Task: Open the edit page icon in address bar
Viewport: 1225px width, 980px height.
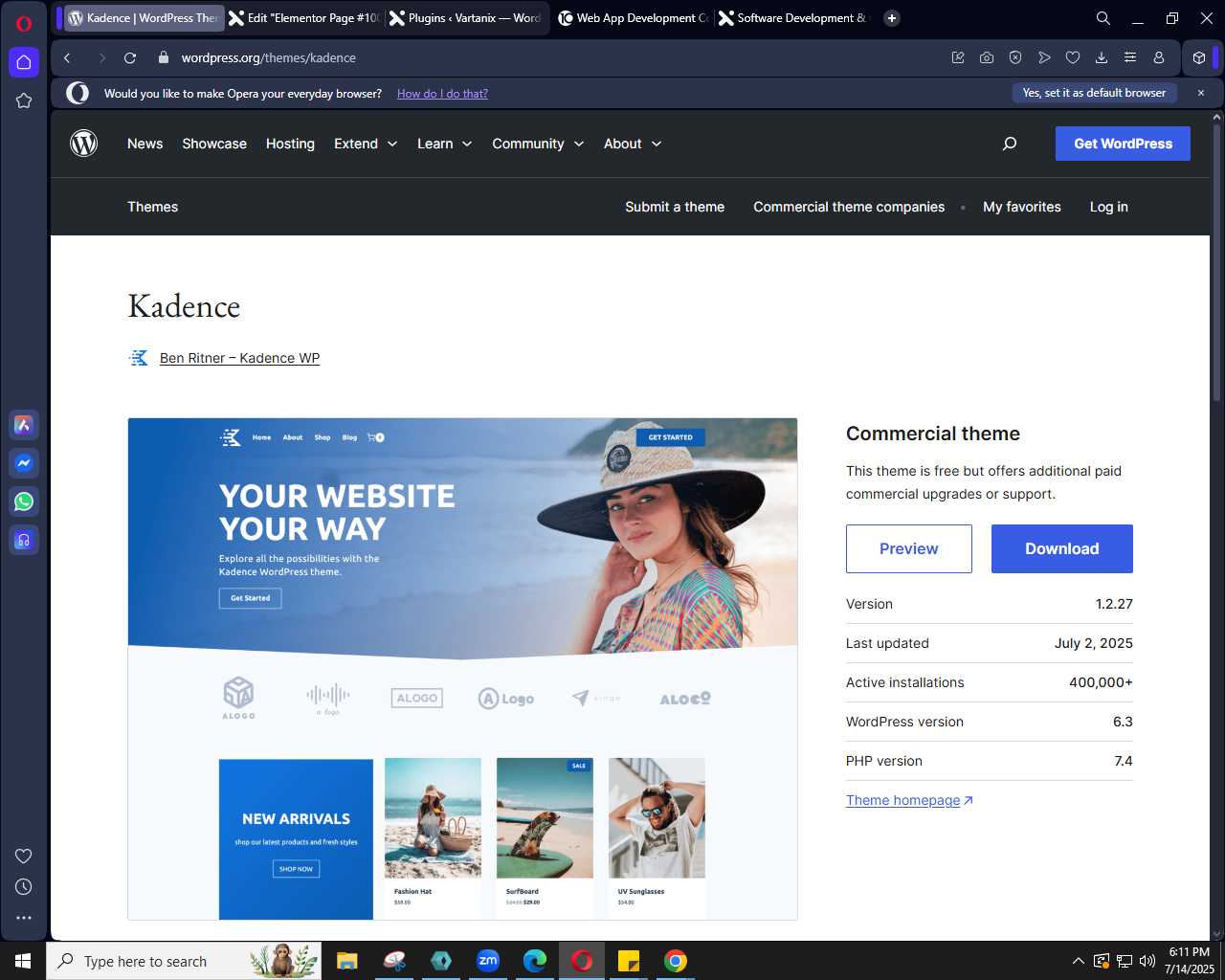Action: (958, 57)
